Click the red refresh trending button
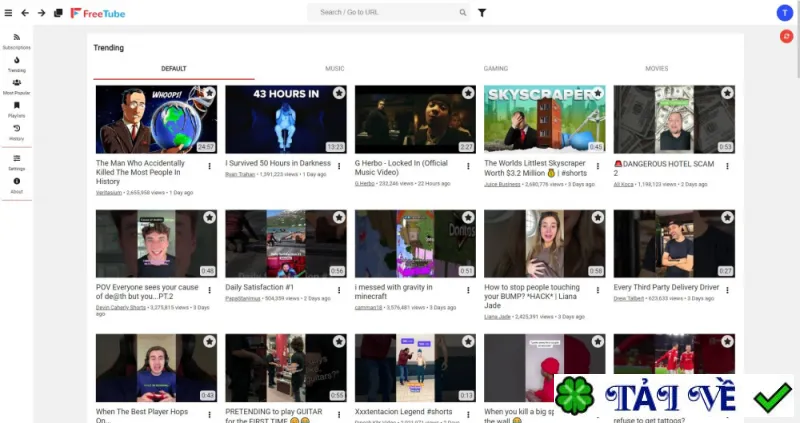The height and width of the screenshot is (423, 800). point(786,36)
